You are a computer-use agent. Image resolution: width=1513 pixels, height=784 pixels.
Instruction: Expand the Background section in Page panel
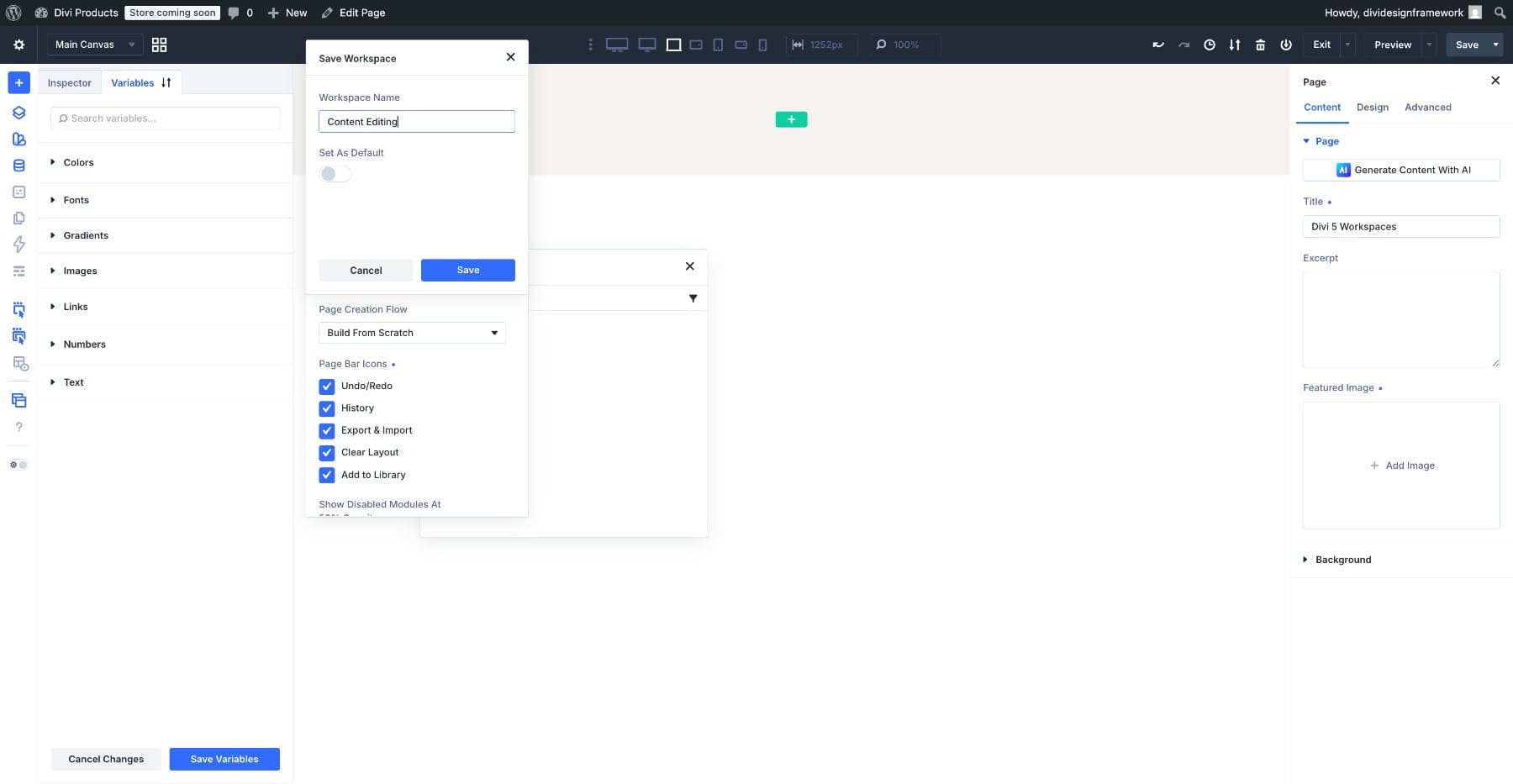pyautogui.click(x=1401, y=560)
